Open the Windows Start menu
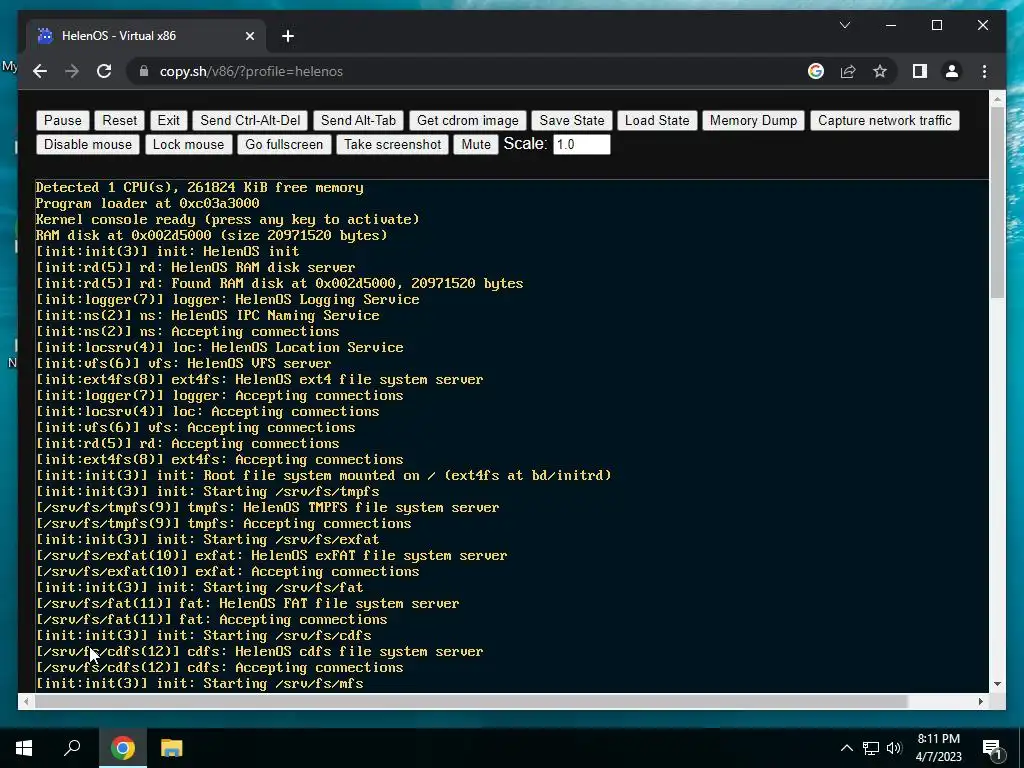This screenshot has width=1024, height=768. click(24, 748)
